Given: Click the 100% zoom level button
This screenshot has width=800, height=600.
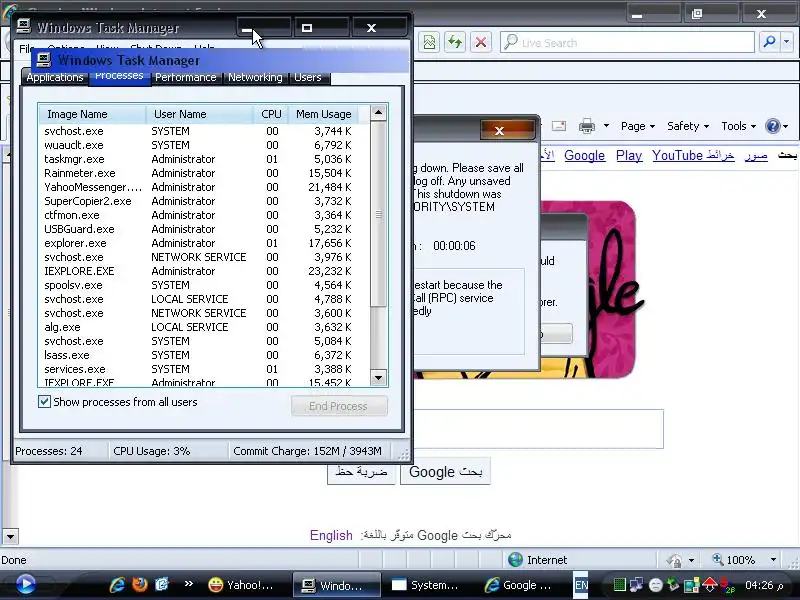Looking at the screenshot, I should (x=735, y=560).
